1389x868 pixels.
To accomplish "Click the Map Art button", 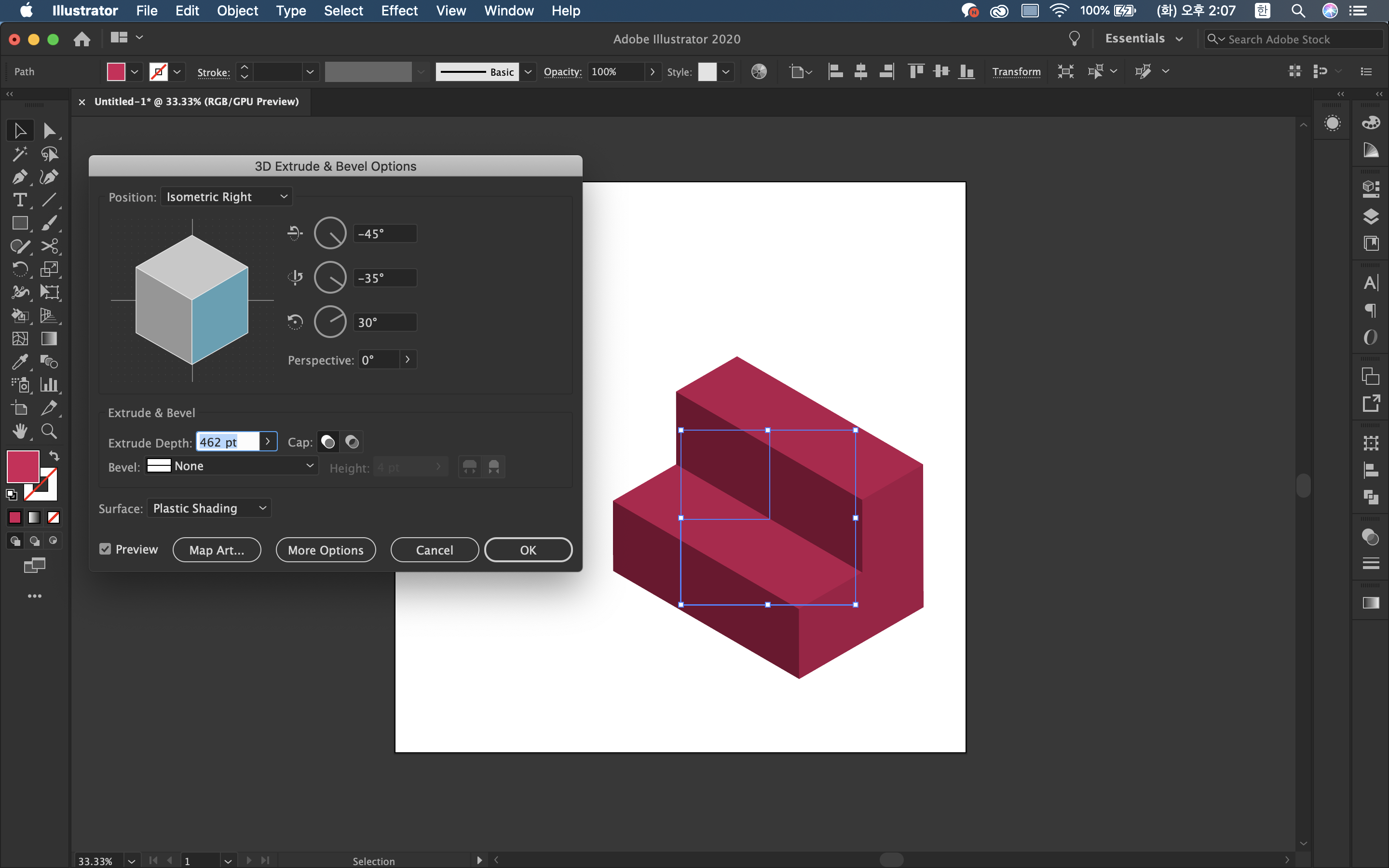I will [217, 550].
